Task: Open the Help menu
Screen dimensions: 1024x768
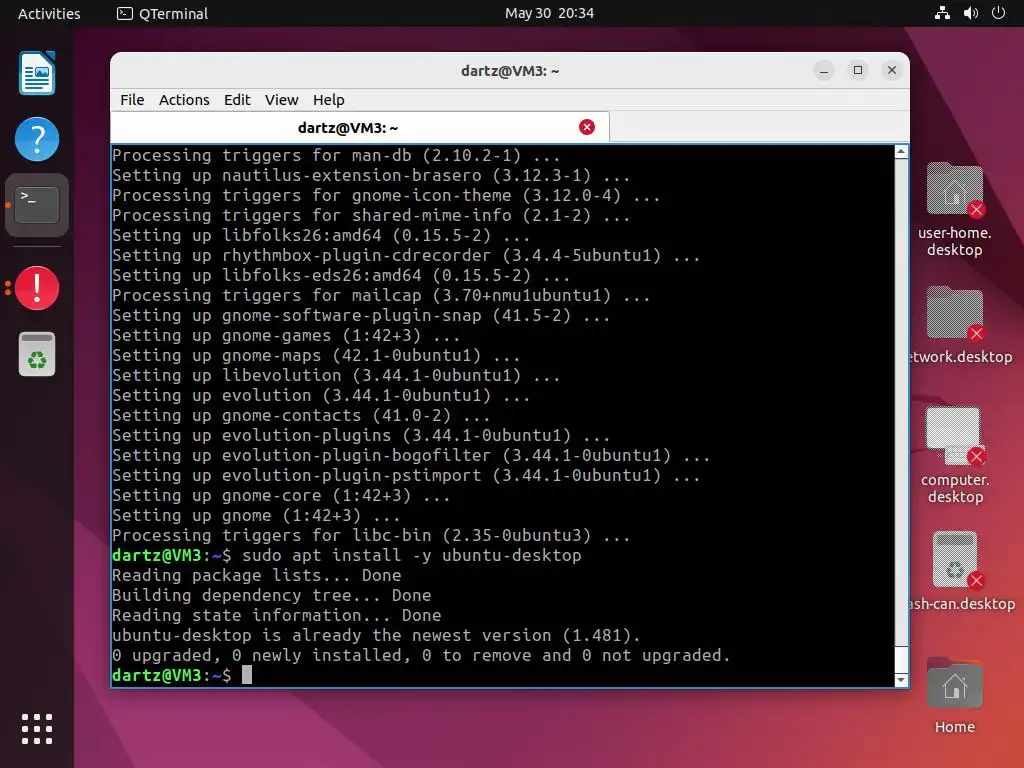Action: [x=328, y=100]
